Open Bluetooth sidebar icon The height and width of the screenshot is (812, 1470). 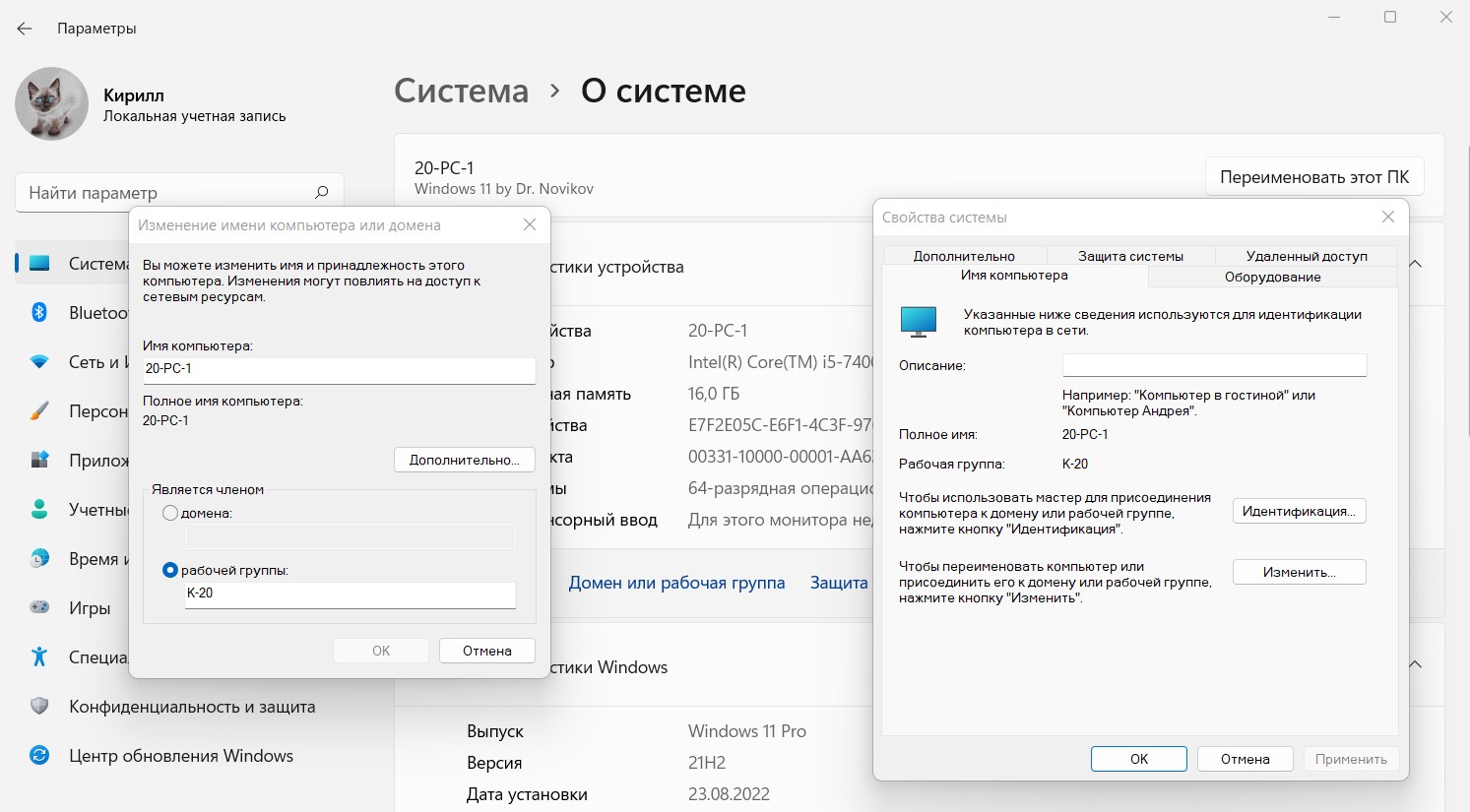[39, 312]
